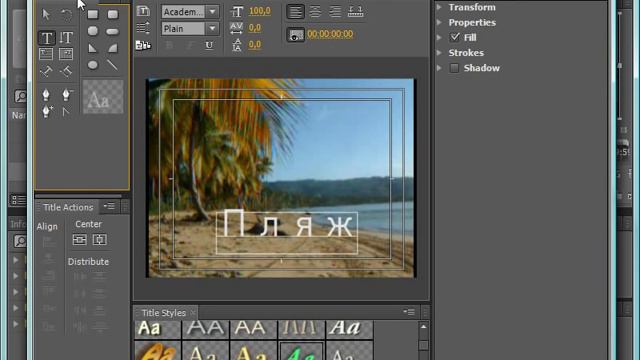This screenshot has height=360, width=640.
Task: Select the Vertical Area Type tool
Action: pos(66,54)
